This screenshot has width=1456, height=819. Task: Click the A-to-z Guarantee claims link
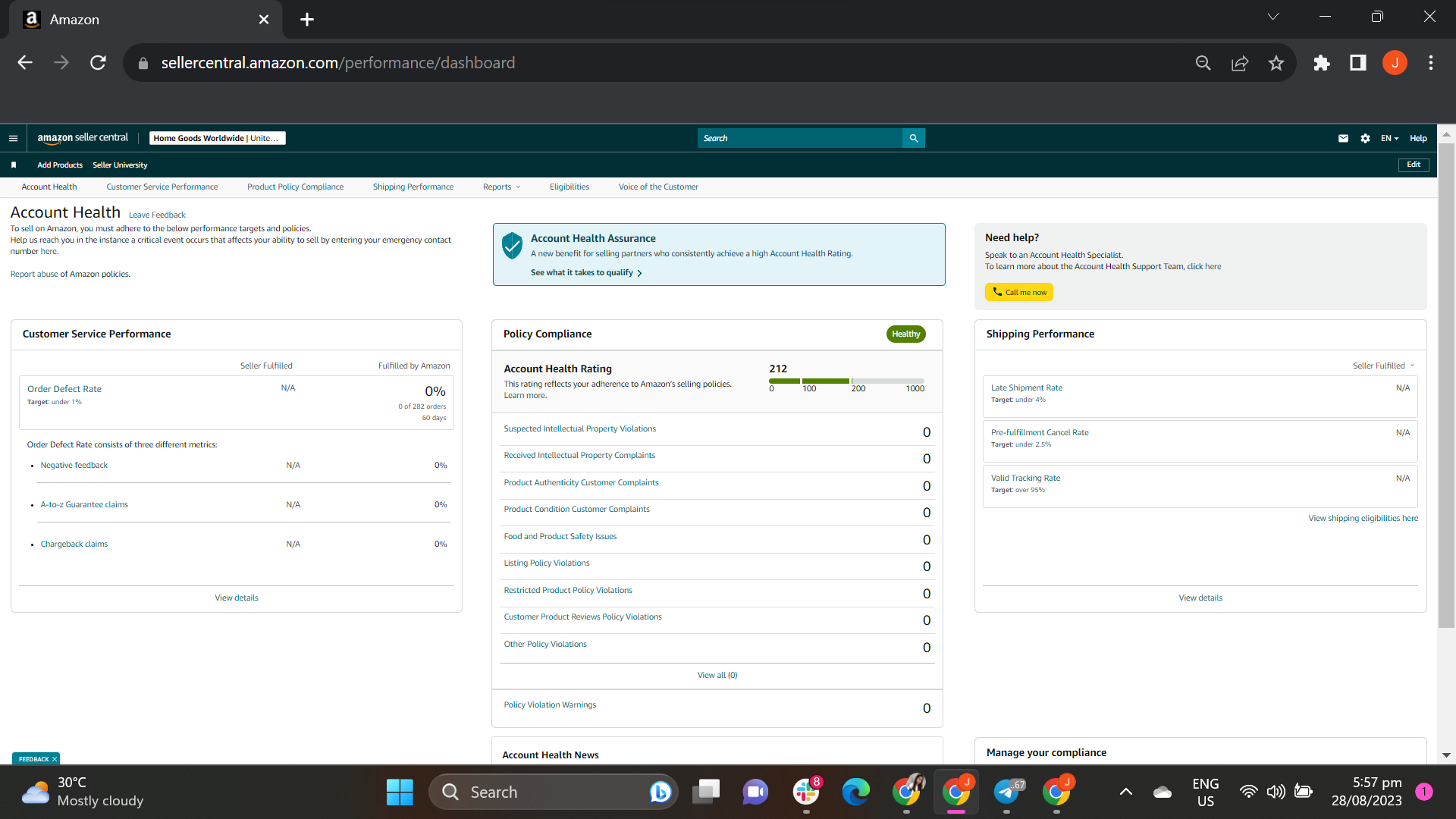point(84,505)
